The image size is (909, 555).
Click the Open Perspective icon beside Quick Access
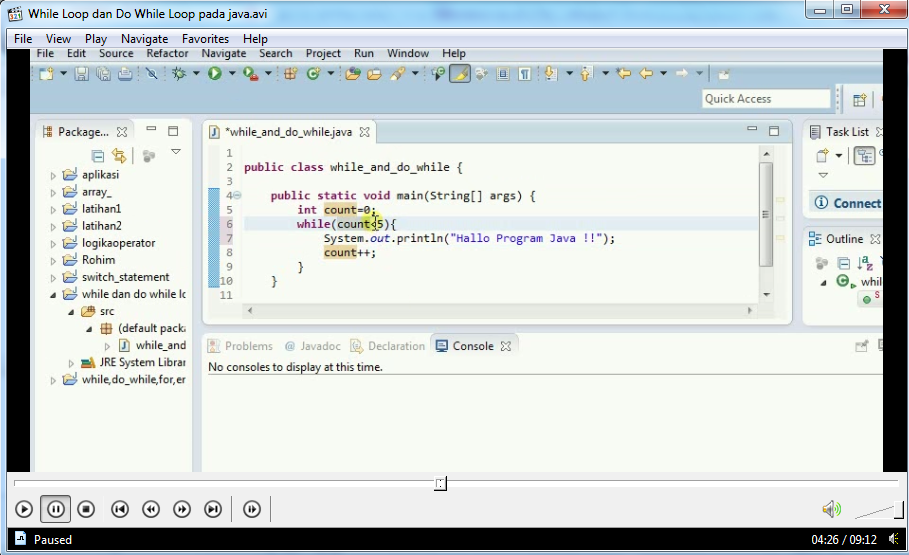coord(859,100)
